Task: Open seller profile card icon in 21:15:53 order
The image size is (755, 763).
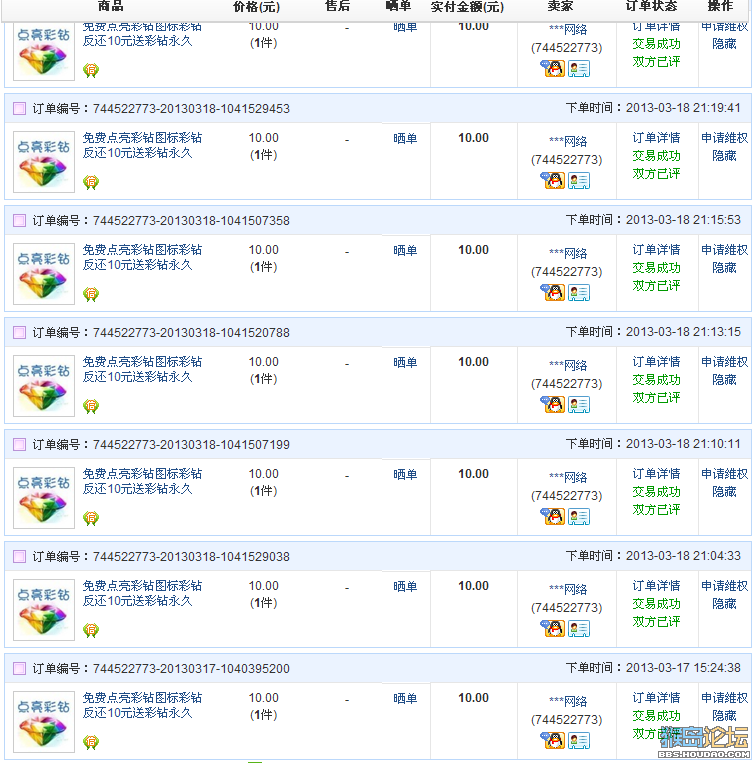Action: [x=579, y=292]
